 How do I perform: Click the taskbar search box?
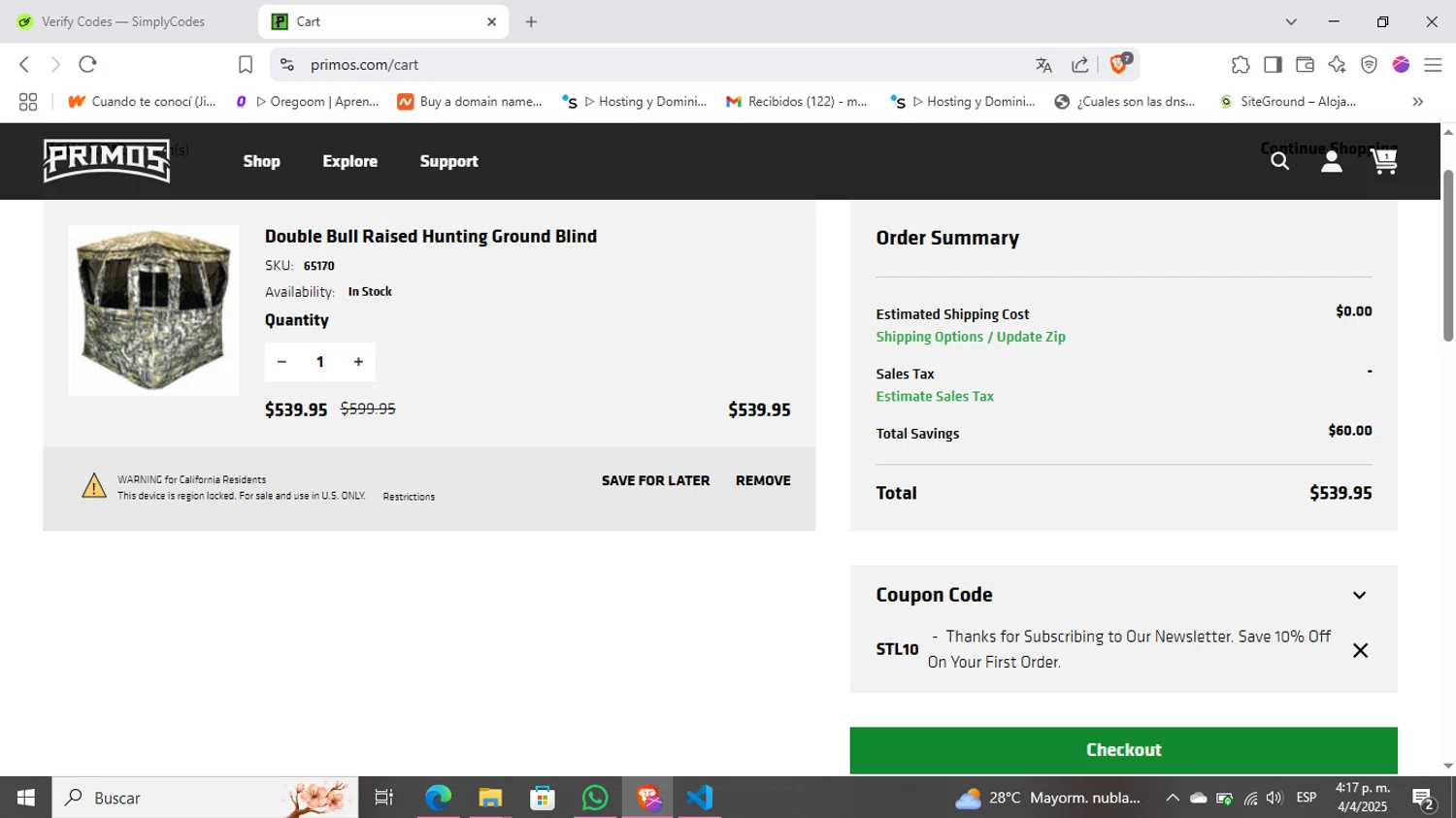(205, 798)
